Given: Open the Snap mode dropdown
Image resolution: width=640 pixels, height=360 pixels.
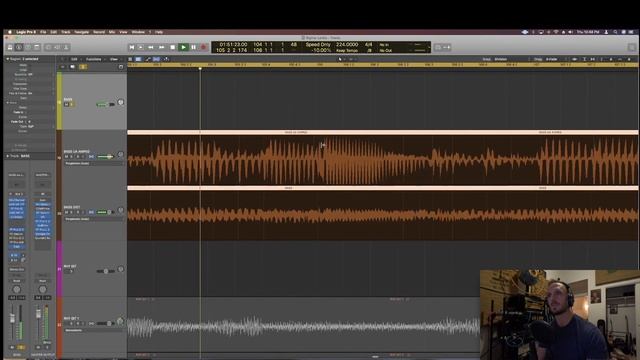Looking at the screenshot, I should (x=501, y=59).
